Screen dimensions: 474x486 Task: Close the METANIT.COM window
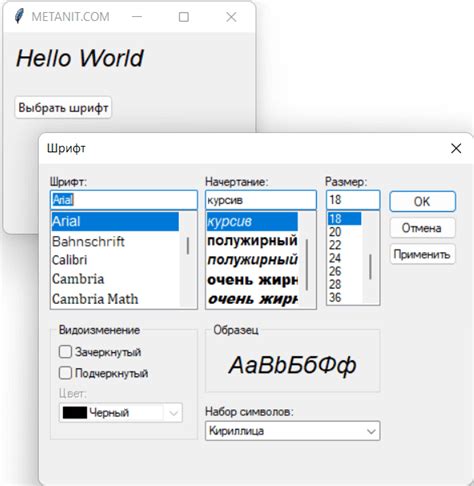[231, 17]
